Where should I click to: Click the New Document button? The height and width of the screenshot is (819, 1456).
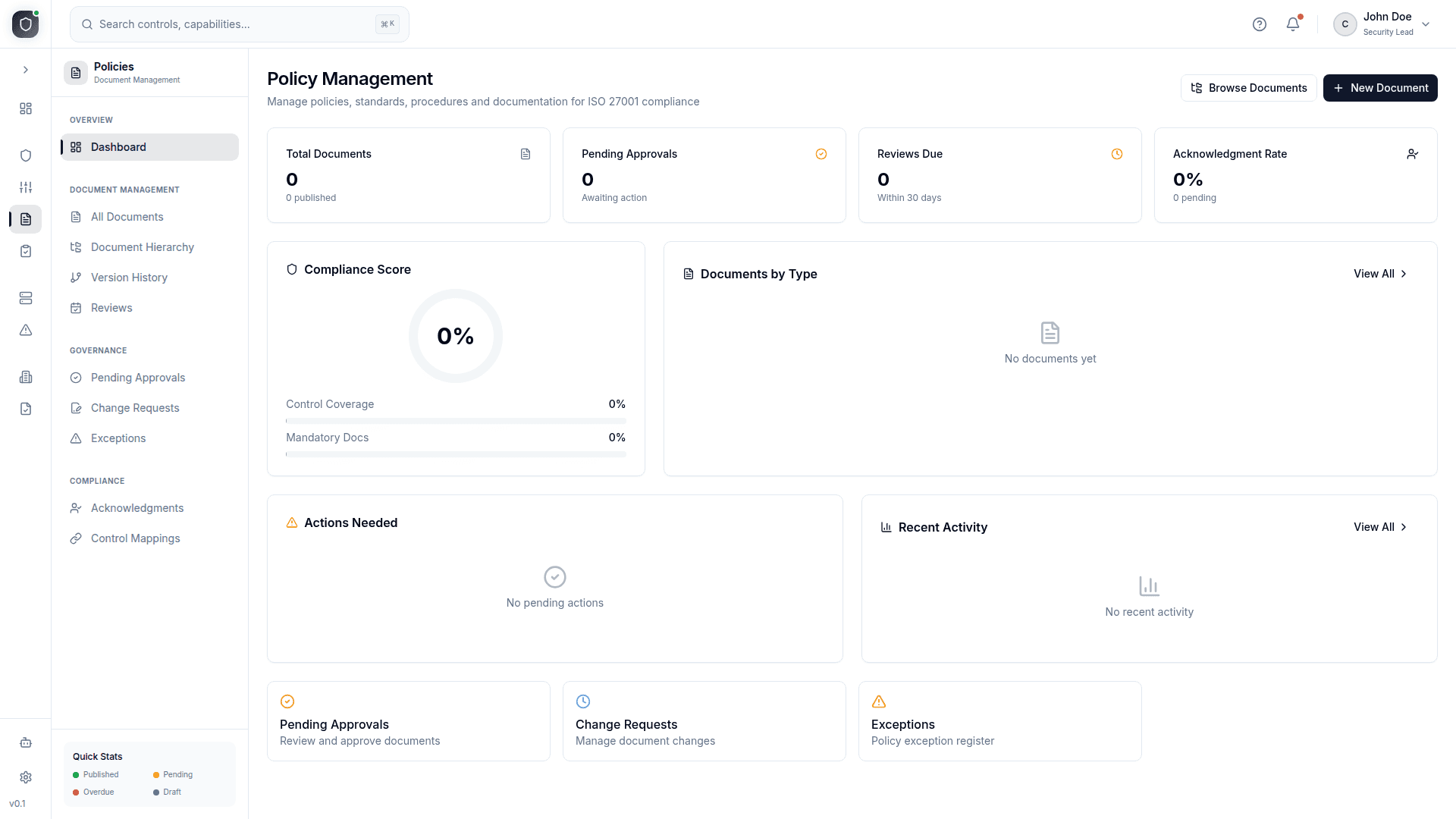click(1379, 88)
